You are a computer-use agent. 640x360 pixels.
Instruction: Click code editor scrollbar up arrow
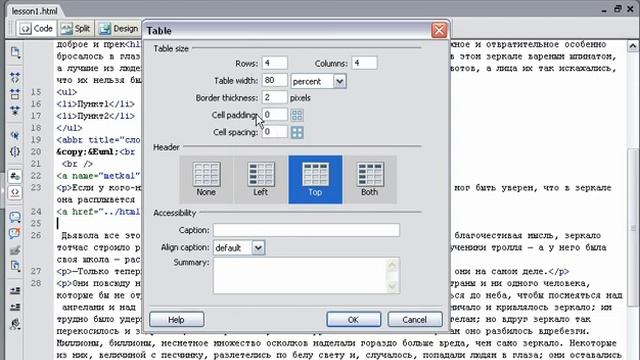[x=633, y=46]
